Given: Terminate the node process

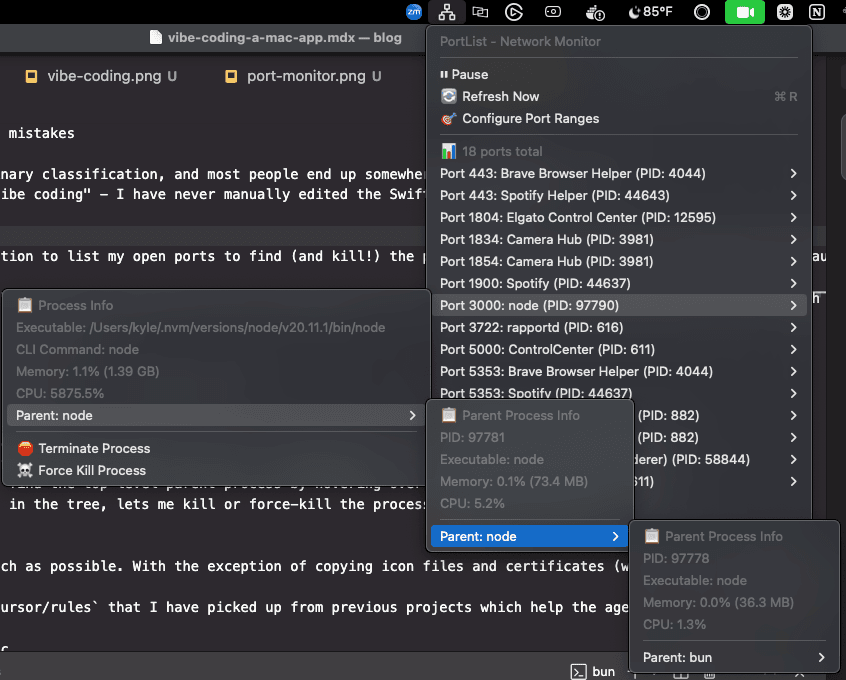Looking at the screenshot, I should pyautogui.click(x=93, y=449).
